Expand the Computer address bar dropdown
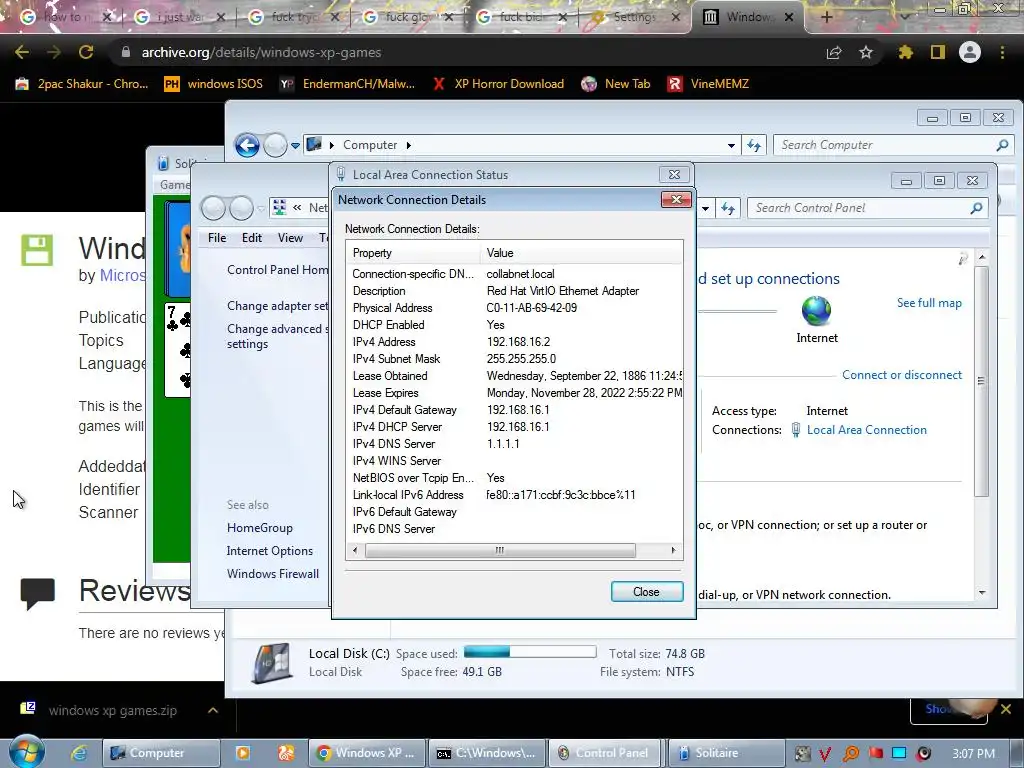The height and width of the screenshot is (768, 1024). coord(731,146)
